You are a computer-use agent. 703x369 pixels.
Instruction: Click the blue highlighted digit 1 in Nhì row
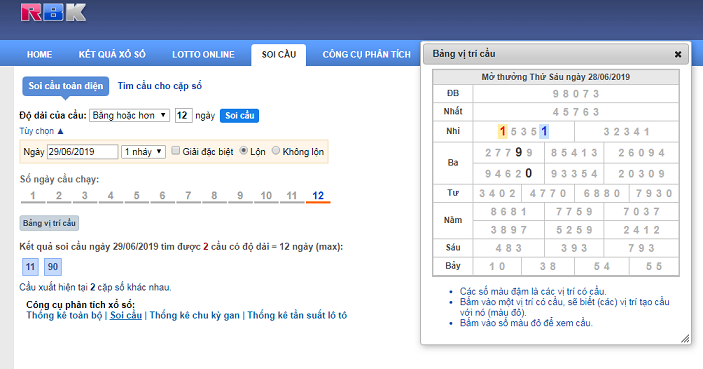pyautogui.click(x=544, y=131)
